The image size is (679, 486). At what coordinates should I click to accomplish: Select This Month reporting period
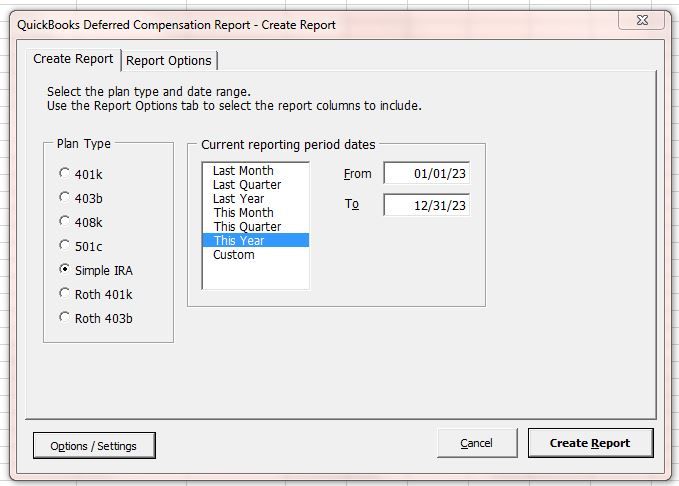click(243, 213)
